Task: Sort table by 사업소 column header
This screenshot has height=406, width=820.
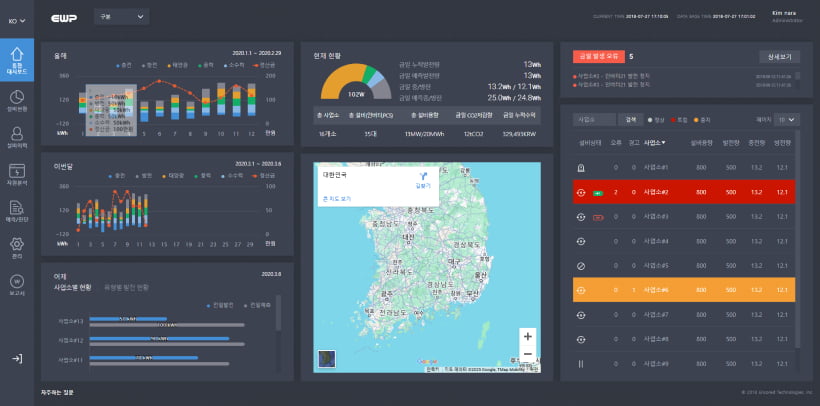Action: [654, 142]
